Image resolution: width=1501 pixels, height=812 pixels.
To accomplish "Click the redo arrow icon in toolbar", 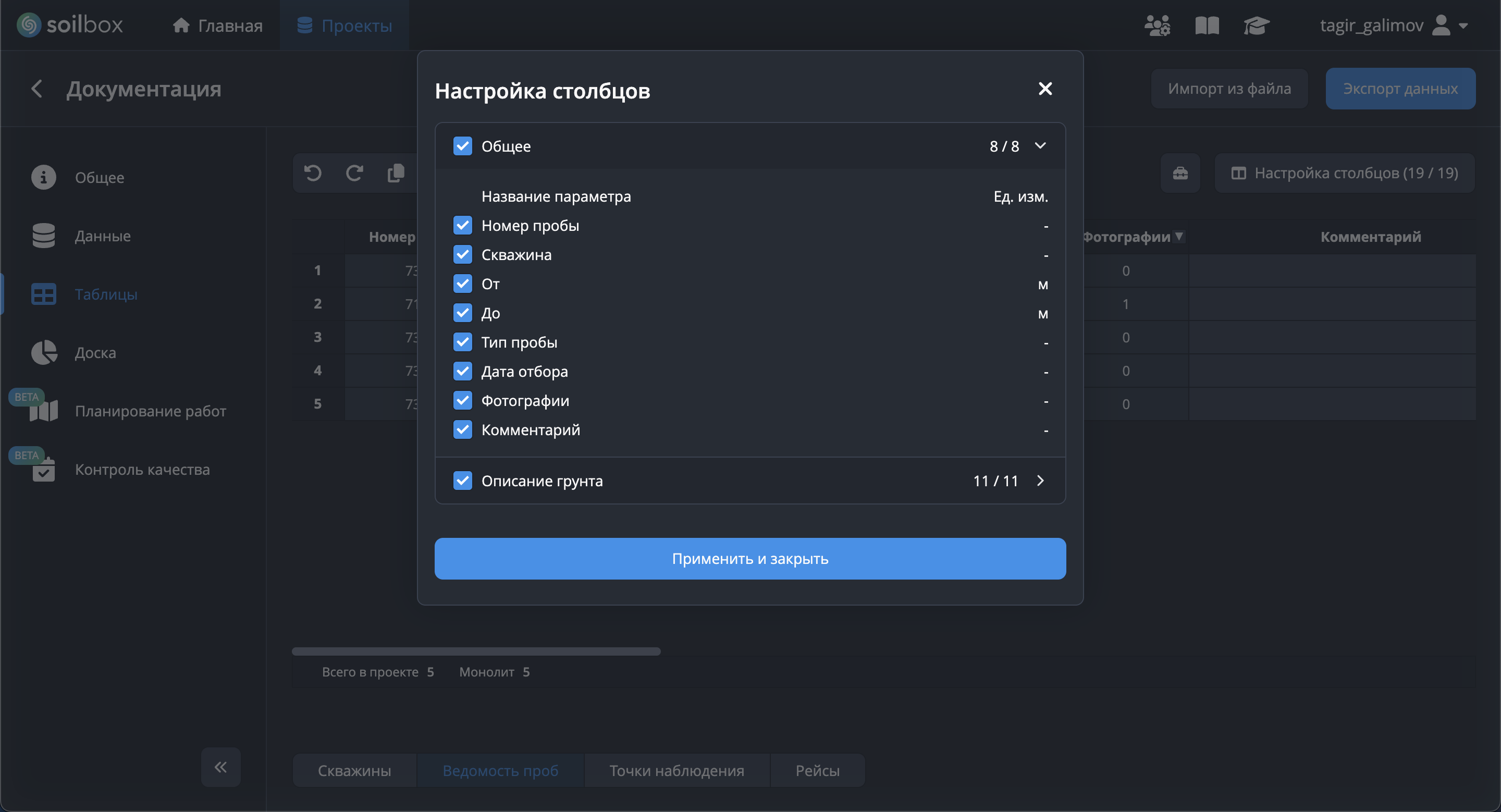I will click(x=354, y=173).
